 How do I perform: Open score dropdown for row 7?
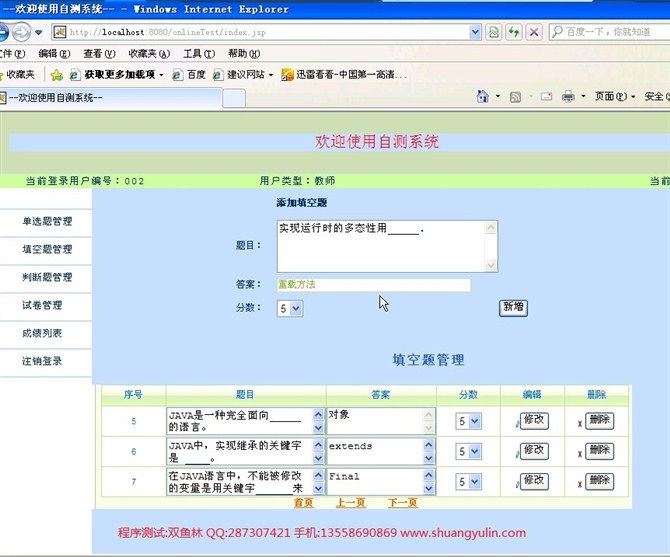pos(468,482)
